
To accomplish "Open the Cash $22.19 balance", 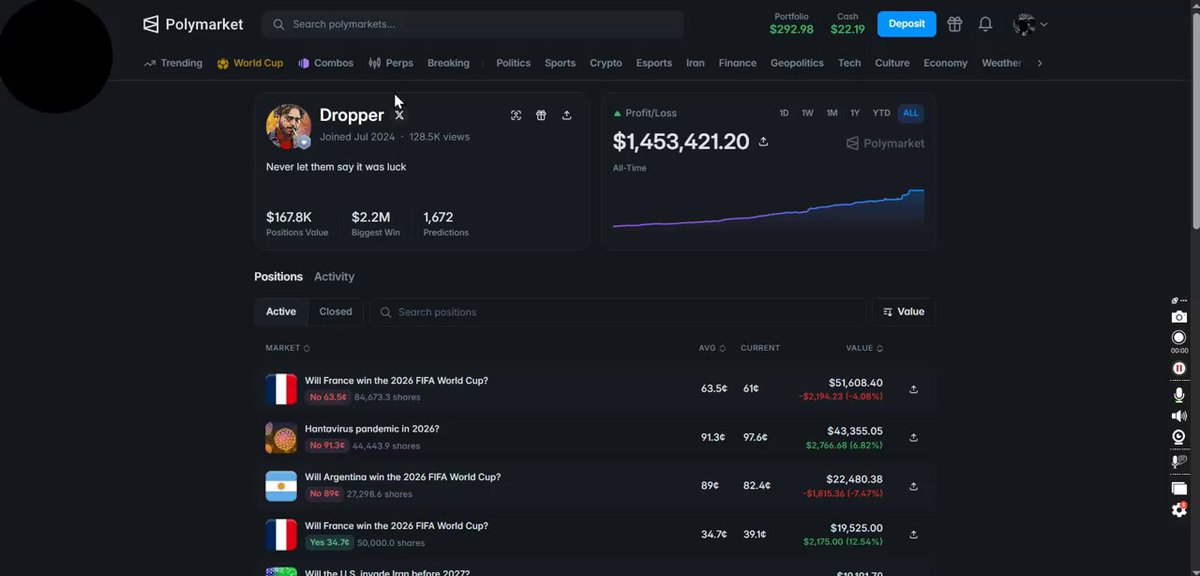I will [x=847, y=24].
